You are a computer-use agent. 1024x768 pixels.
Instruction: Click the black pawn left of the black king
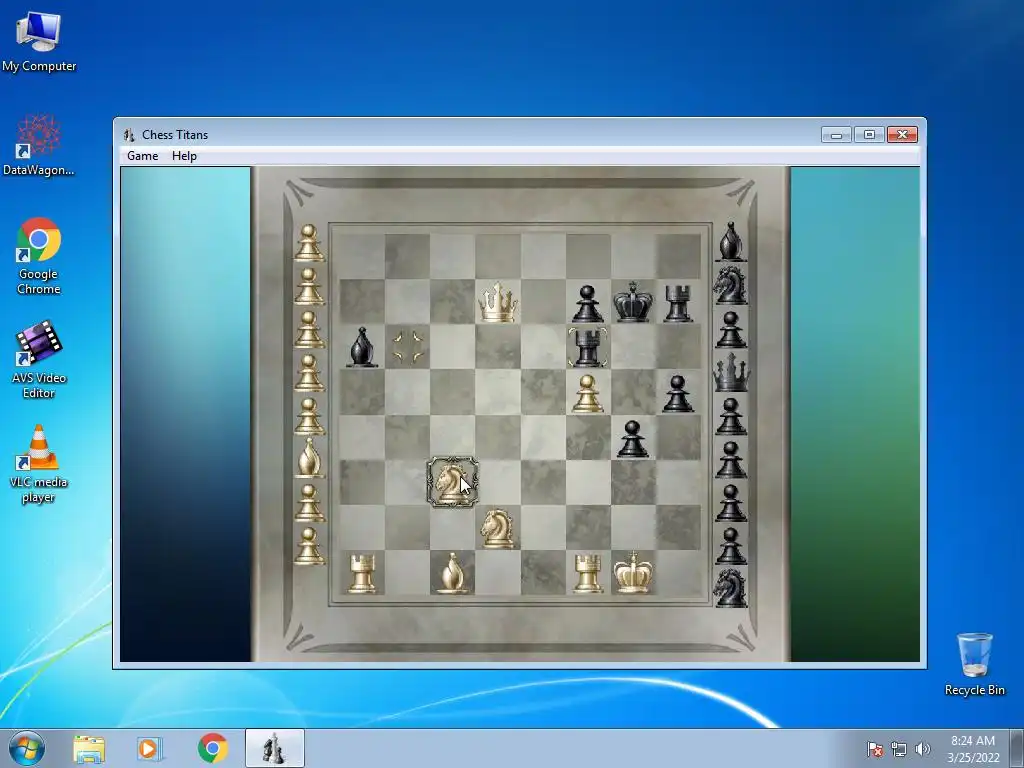(587, 304)
